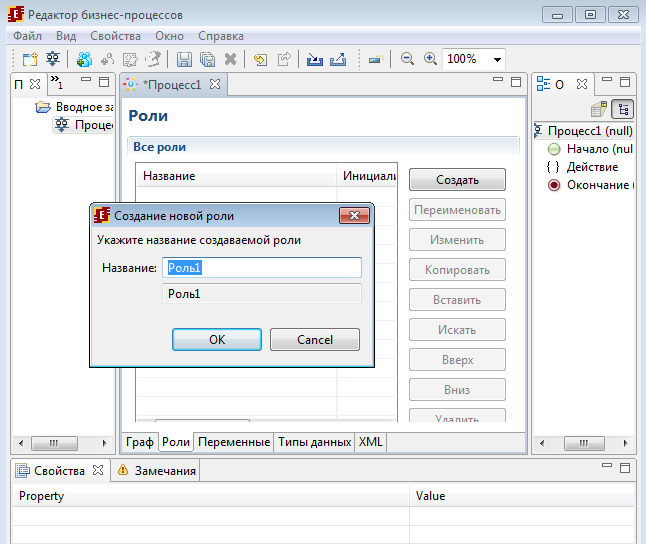Click the Изменить button
The height and width of the screenshot is (544, 646).
coord(457,240)
